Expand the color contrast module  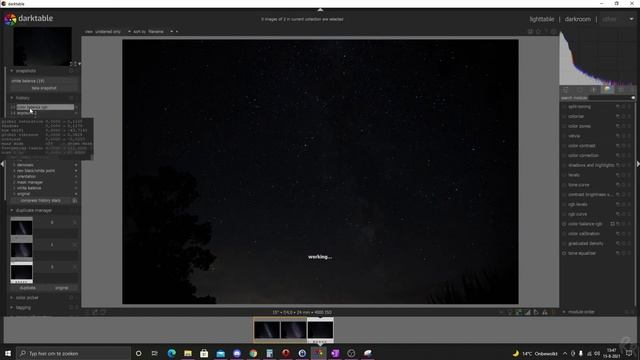pyautogui.click(x=582, y=146)
